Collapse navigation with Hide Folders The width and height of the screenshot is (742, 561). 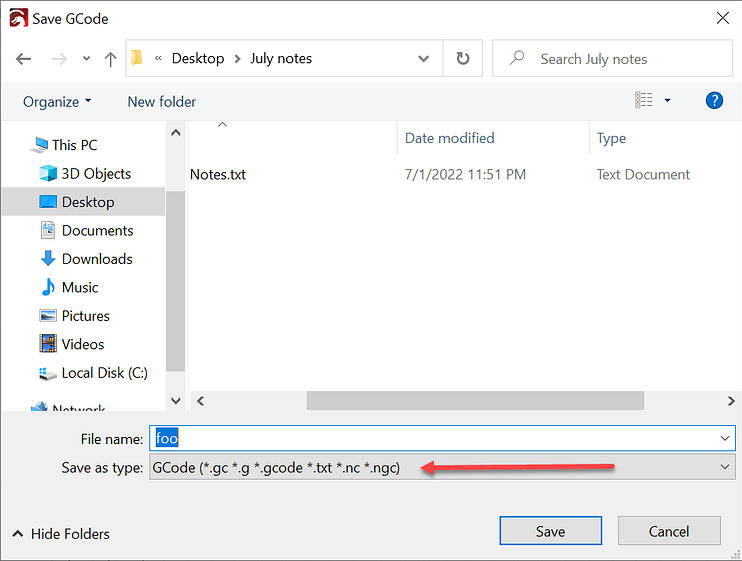[x=61, y=534]
